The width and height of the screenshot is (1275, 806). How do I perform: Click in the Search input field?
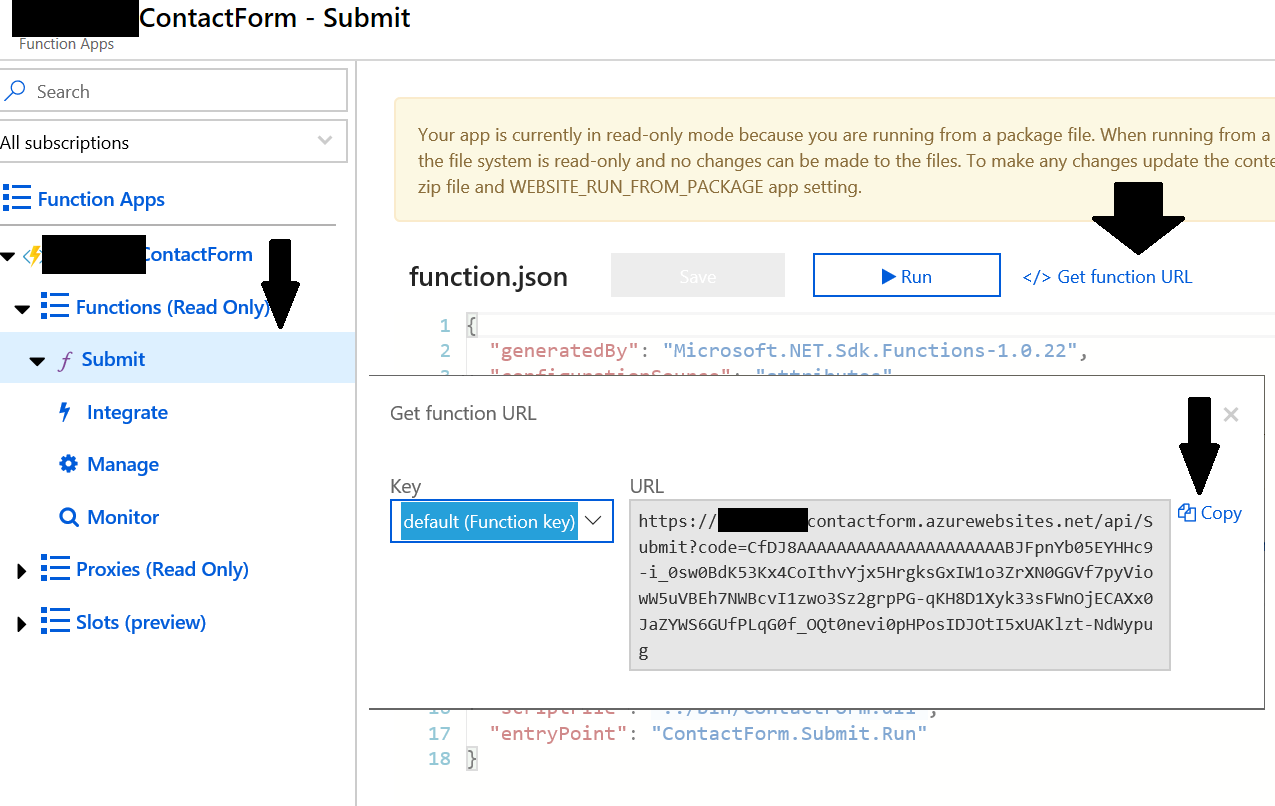pos(173,90)
